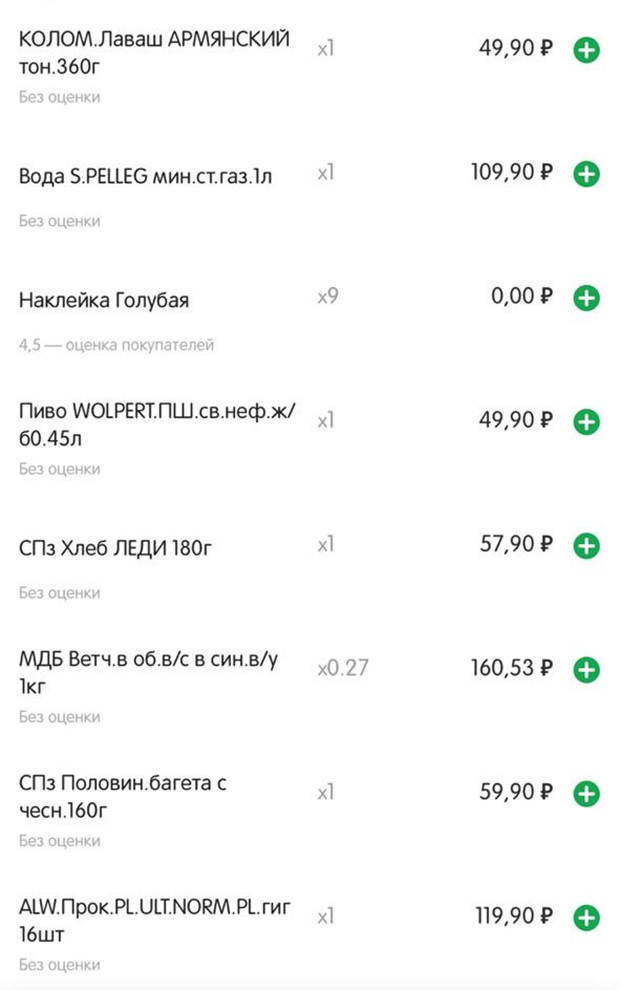Open Пиво WOLPERT.ПШ.св.неф product
620x990 pixels.
[x=157, y=424]
